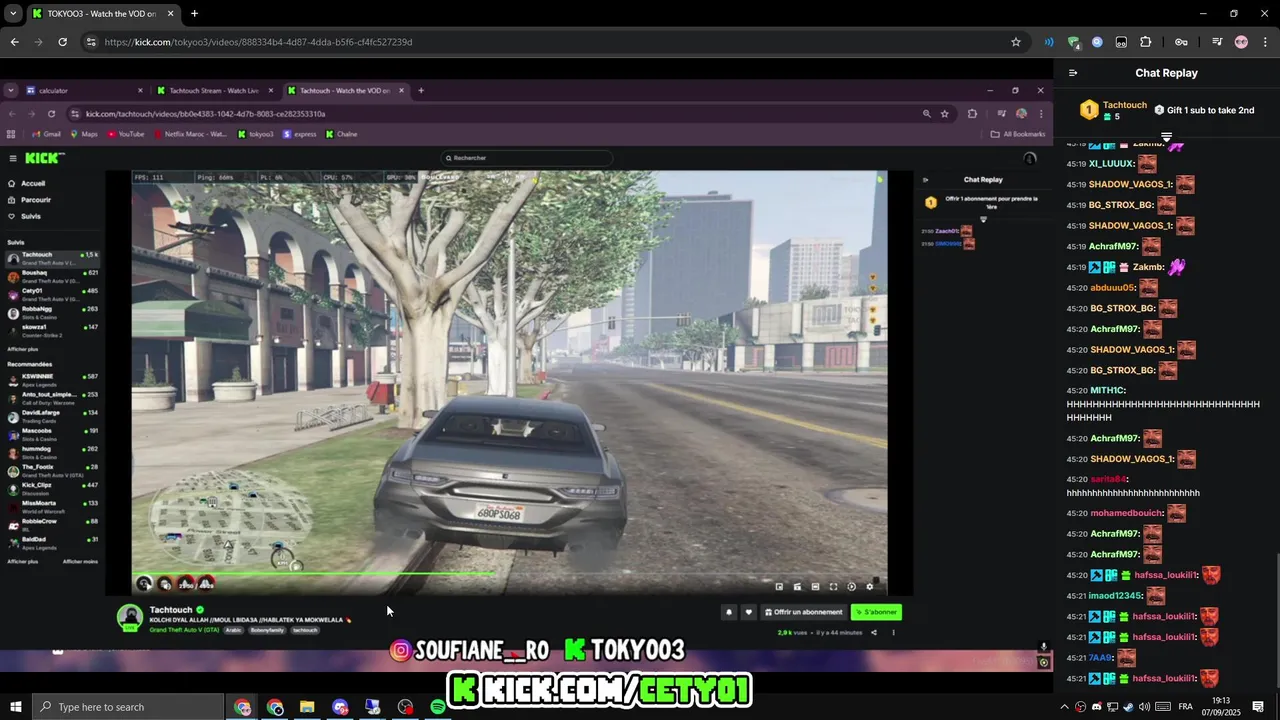Viewport: 1280px width, 720px height.
Task: Click the green S'abonner button
Action: pyautogui.click(x=876, y=612)
